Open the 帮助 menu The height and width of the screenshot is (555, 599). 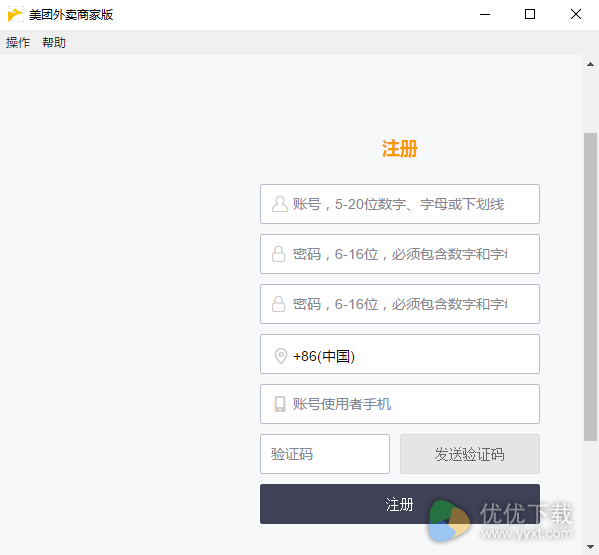[54, 42]
